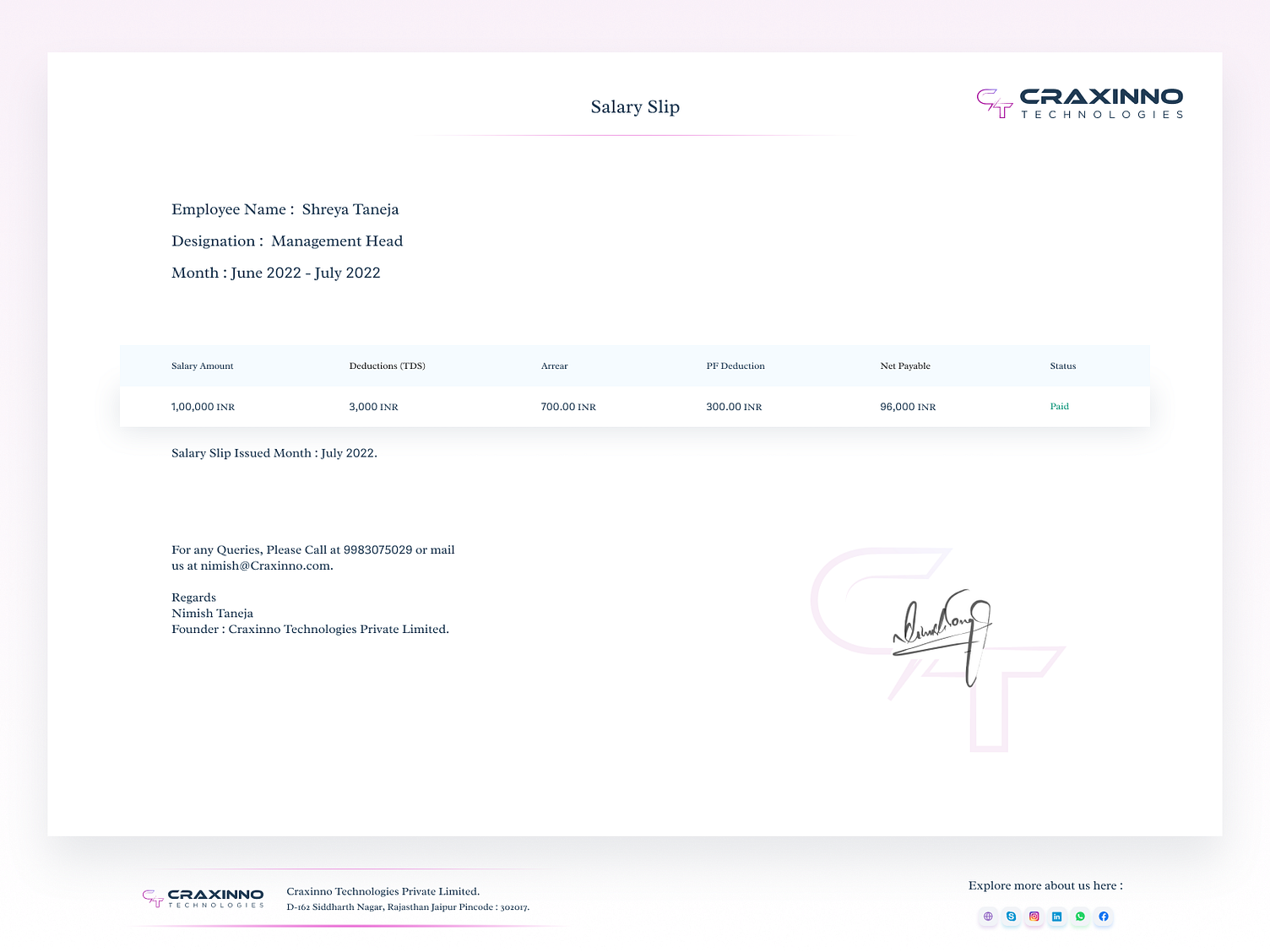Select the Management Head designation text
This screenshot has width=1270, height=952.
(337, 241)
